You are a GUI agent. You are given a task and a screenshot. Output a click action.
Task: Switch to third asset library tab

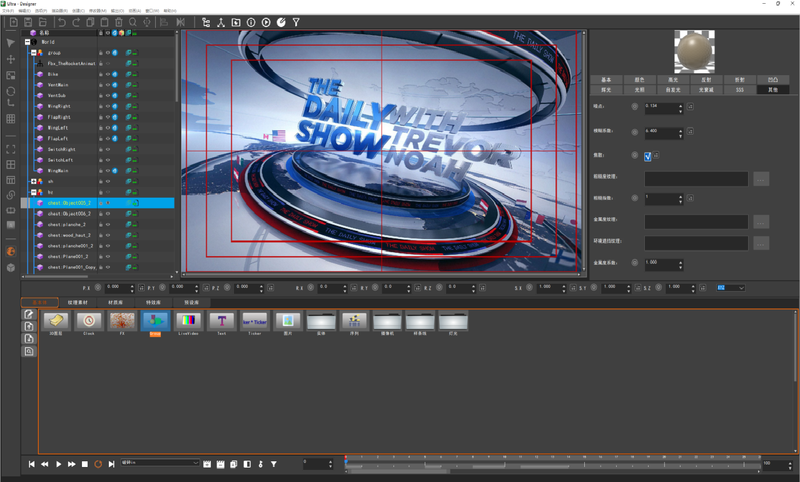coord(115,302)
